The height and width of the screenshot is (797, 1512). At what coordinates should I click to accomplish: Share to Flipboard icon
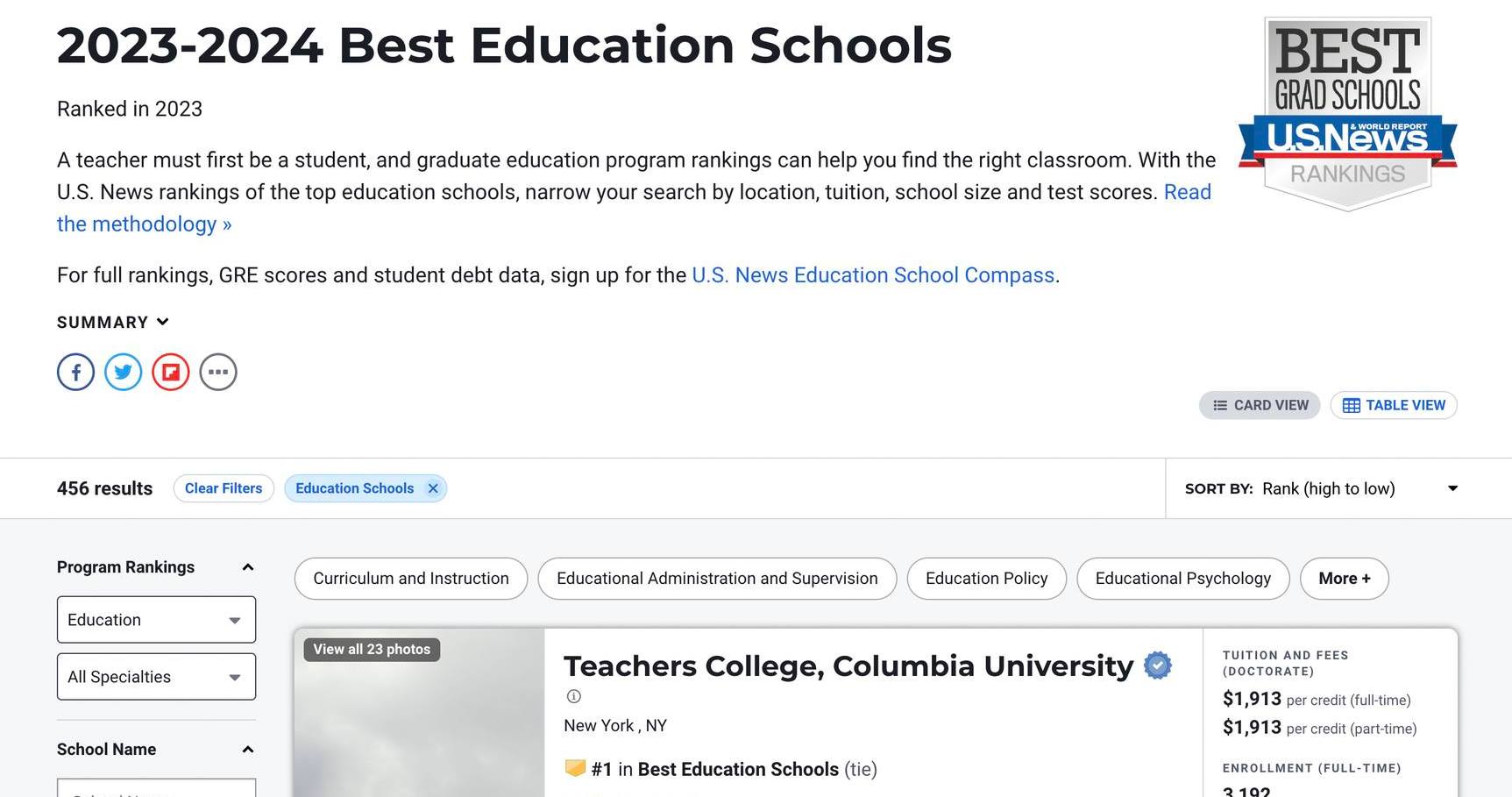[x=171, y=373]
